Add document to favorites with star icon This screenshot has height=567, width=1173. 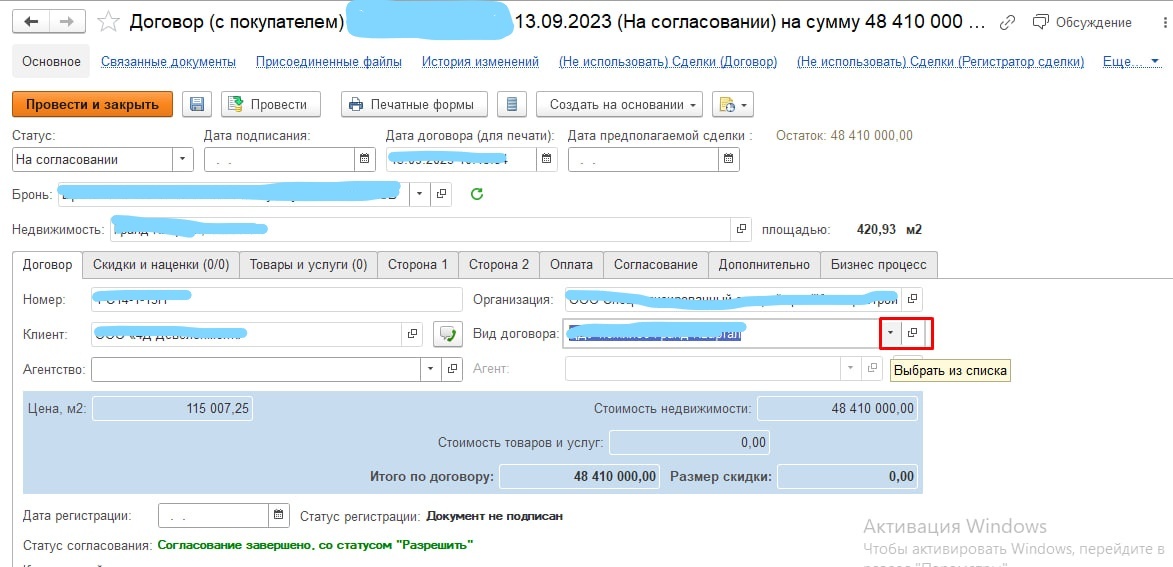pyautogui.click(x=107, y=22)
